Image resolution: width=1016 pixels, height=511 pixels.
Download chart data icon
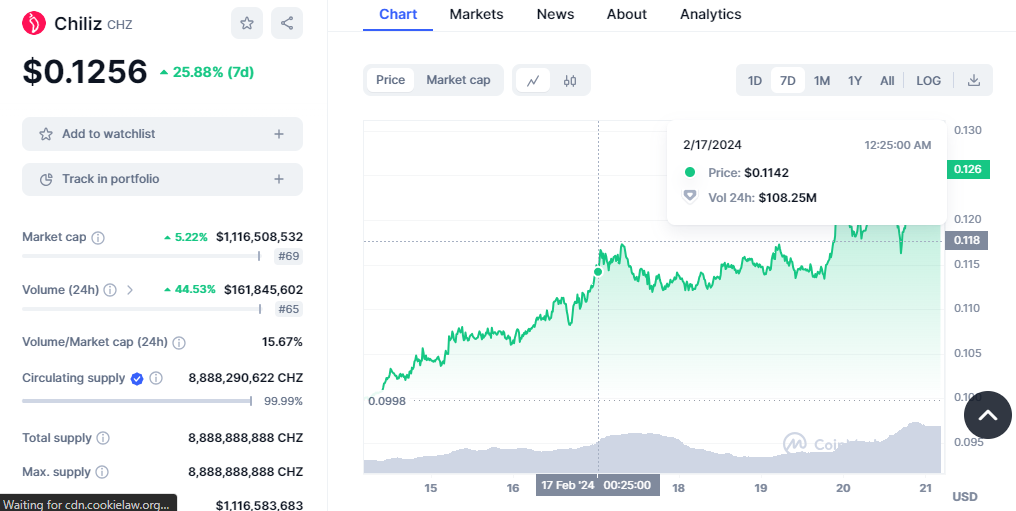973,80
